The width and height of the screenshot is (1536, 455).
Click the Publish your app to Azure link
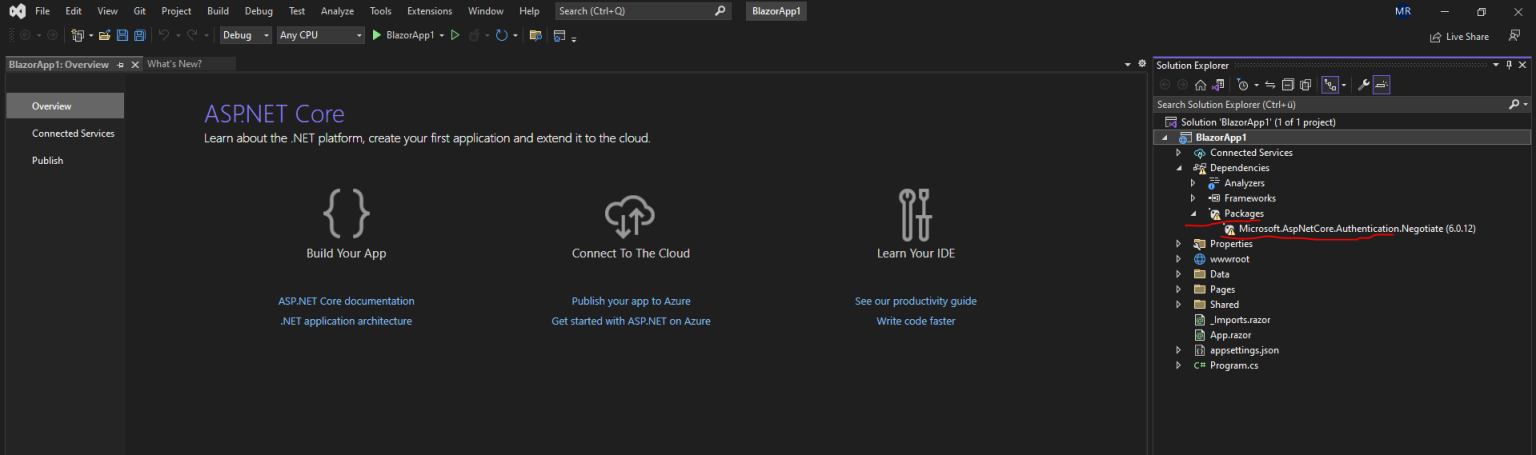(630, 301)
